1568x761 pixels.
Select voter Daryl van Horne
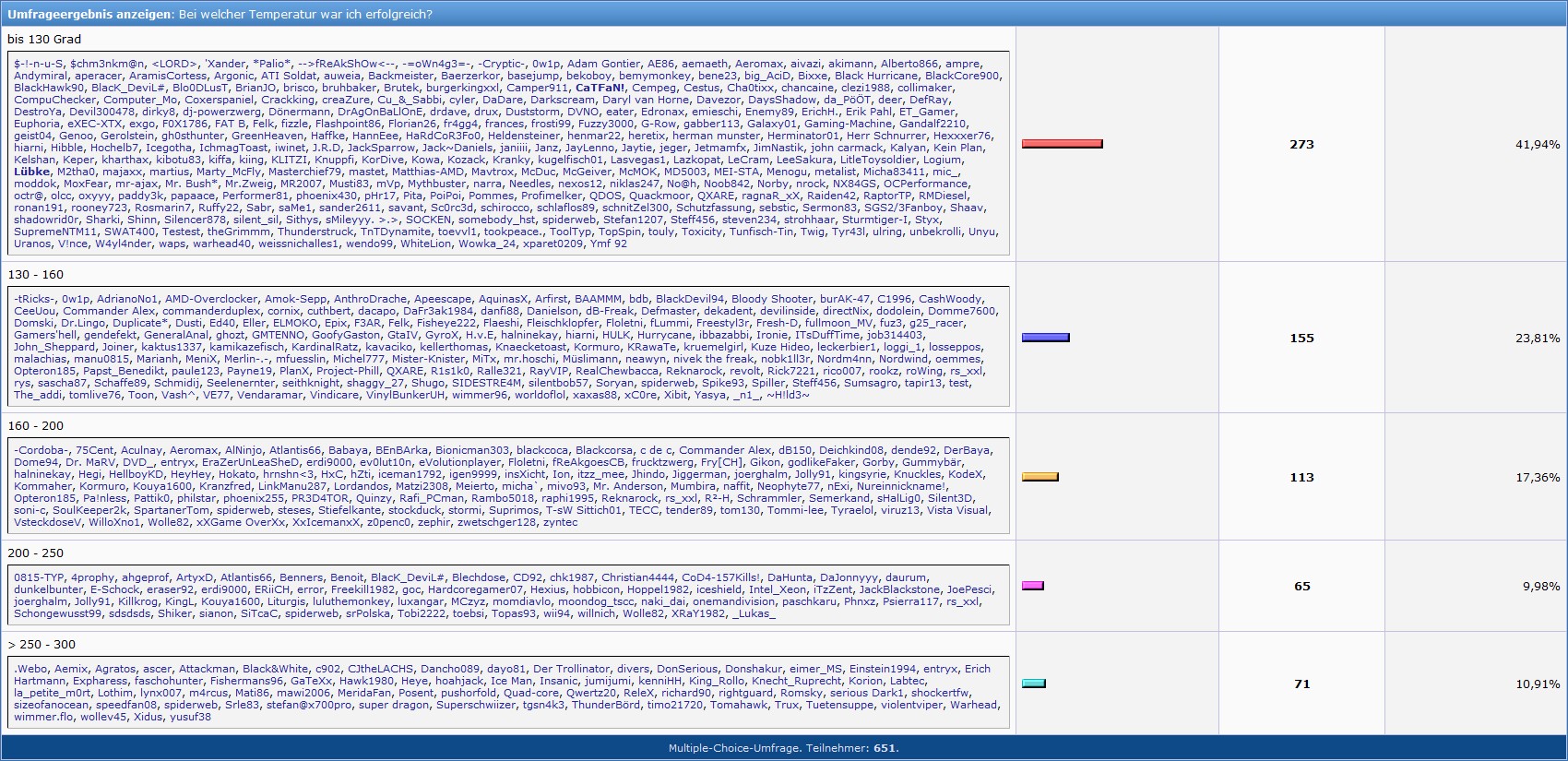coord(646,101)
